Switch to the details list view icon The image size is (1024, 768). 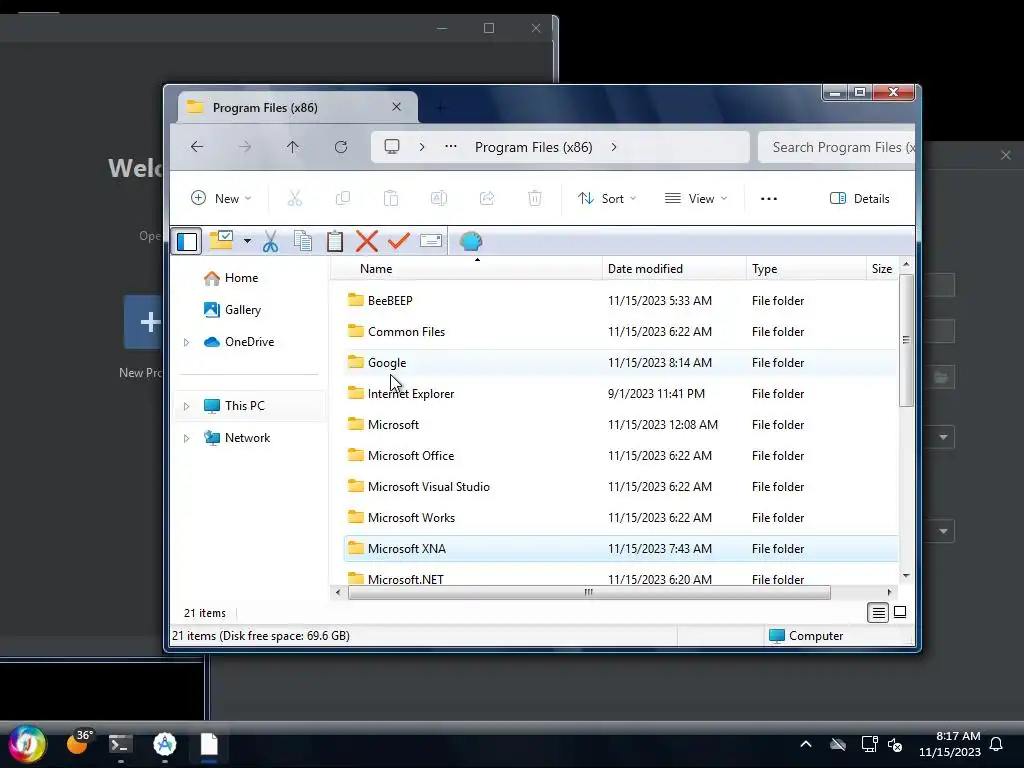pyautogui.click(x=878, y=613)
